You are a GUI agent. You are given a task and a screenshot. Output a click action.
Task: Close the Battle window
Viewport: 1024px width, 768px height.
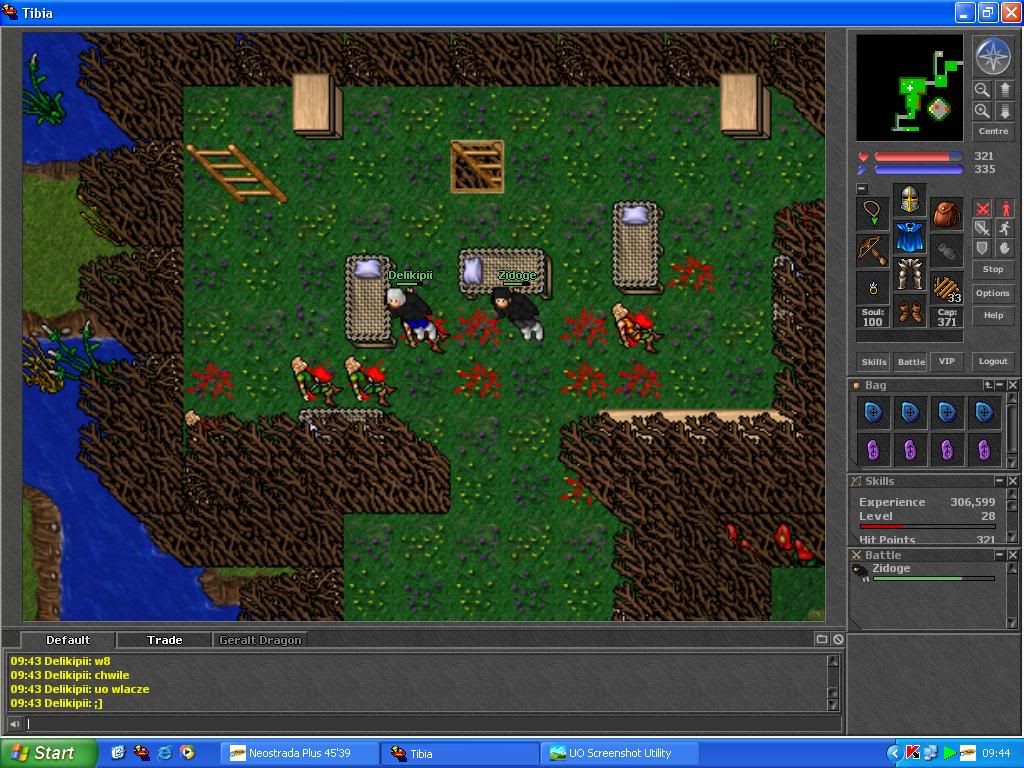click(x=1012, y=554)
